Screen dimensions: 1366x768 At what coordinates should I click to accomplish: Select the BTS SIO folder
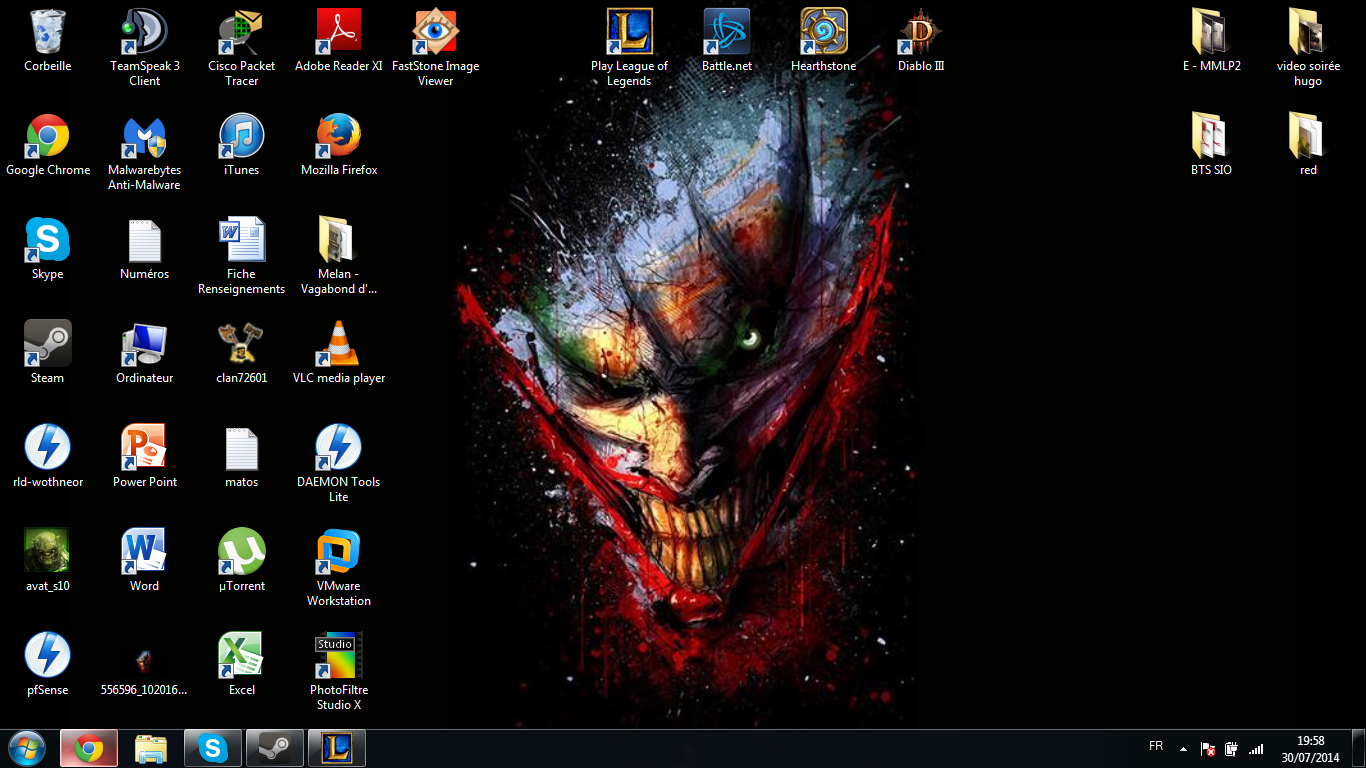point(1211,136)
